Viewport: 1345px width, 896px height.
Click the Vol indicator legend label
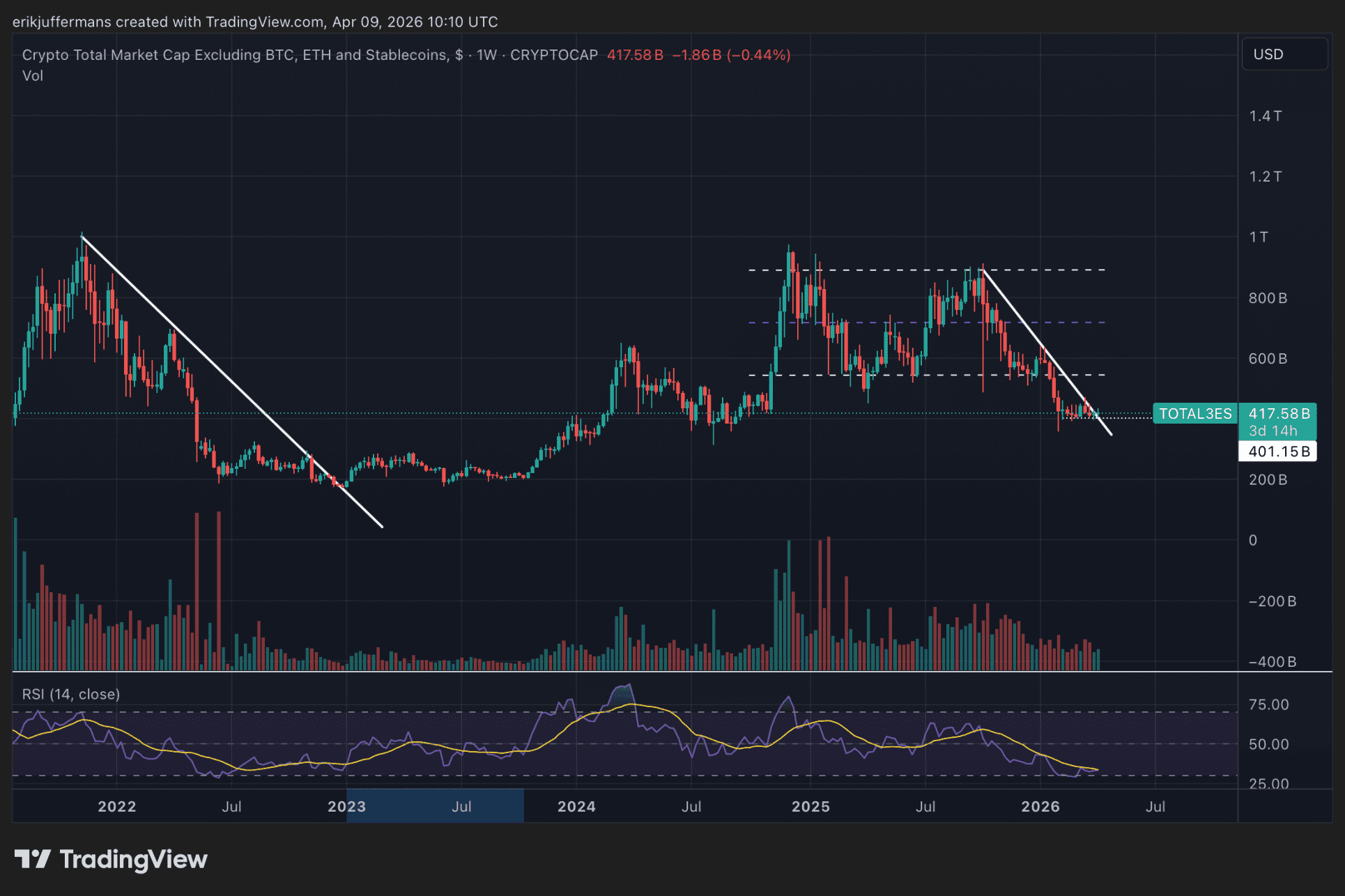(32, 76)
